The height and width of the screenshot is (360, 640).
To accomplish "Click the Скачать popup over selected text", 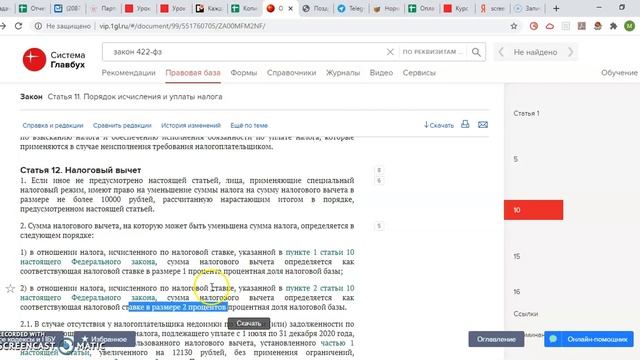I will point(249,323).
